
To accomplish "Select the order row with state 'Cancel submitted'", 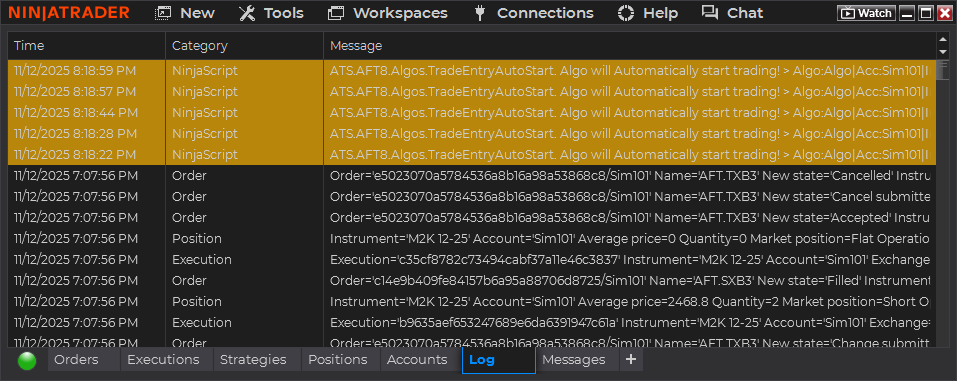I will tap(471, 197).
